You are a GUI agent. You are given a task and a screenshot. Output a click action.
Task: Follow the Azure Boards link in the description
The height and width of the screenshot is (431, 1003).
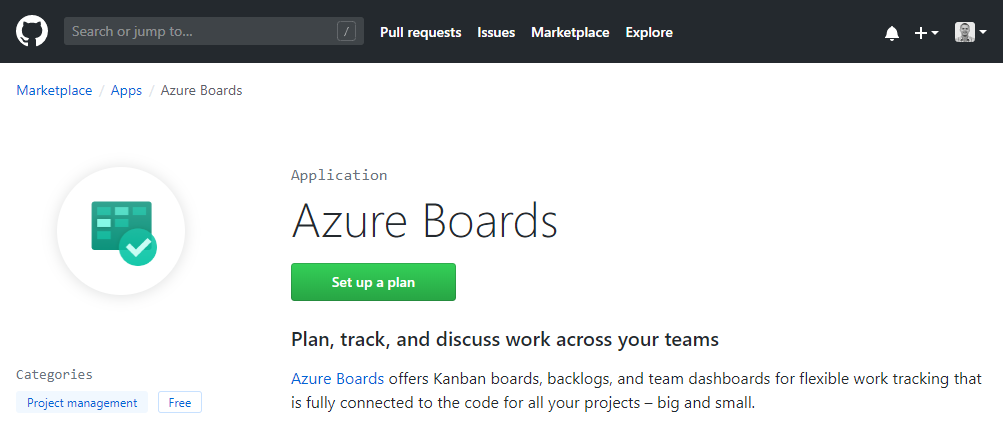pos(337,379)
